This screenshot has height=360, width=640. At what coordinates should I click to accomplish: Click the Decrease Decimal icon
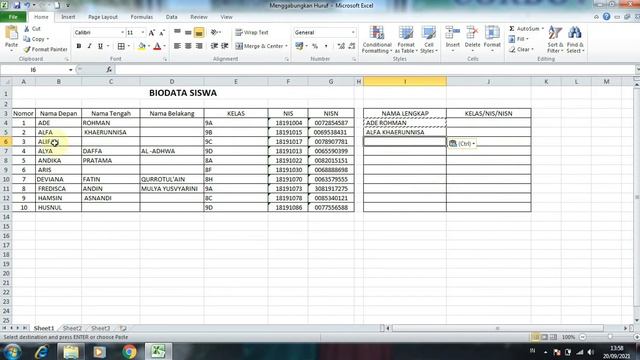coord(352,46)
